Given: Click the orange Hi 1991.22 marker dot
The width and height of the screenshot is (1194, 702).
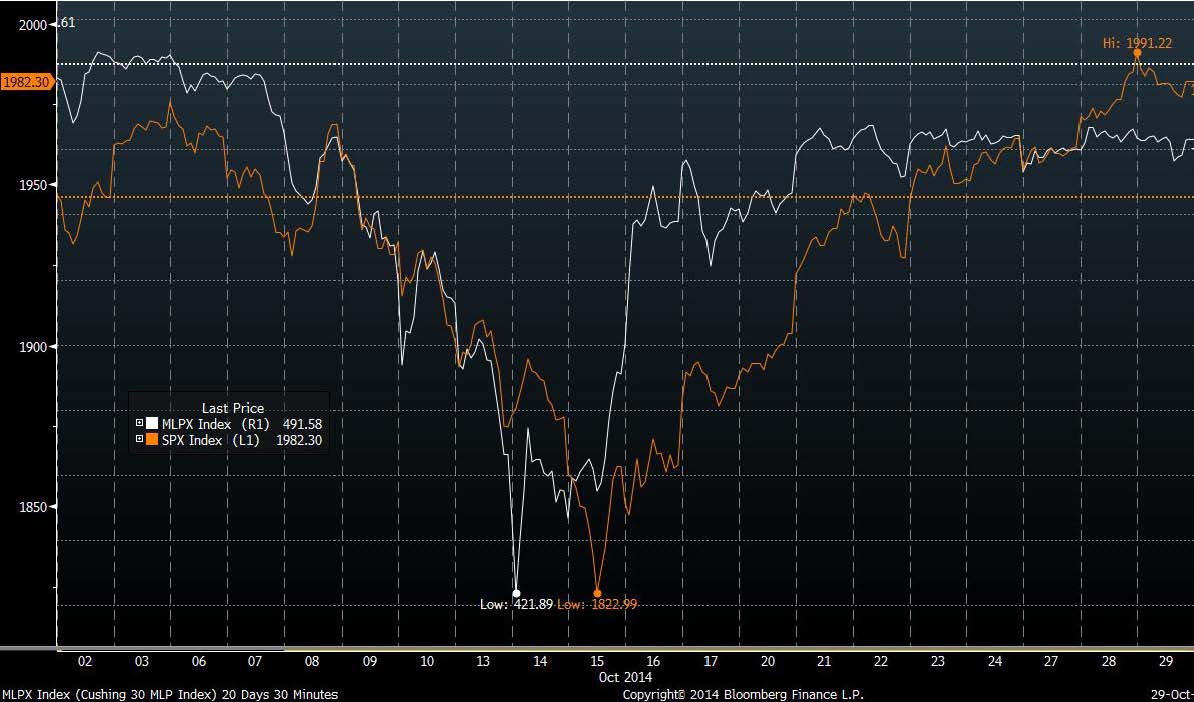Looking at the screenshot, I should [x=1137, y=53].
